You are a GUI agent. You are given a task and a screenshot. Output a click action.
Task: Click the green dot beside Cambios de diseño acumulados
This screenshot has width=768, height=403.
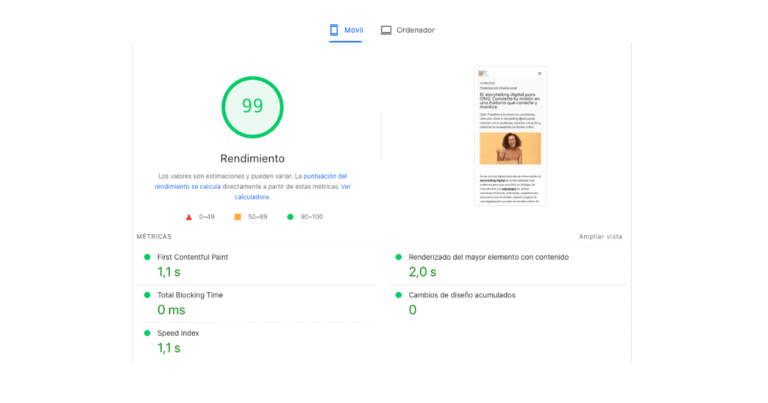pos(399,295)
